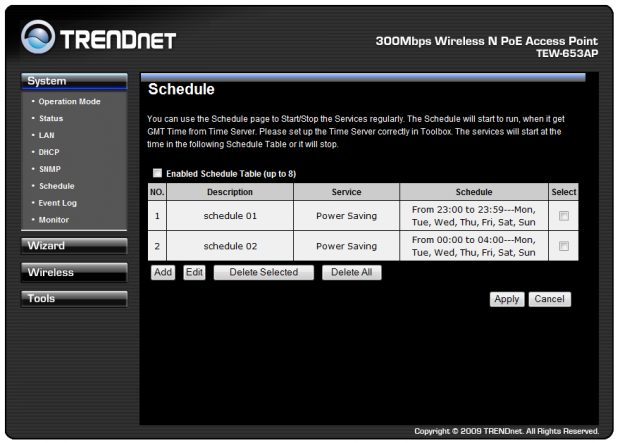Click the NO. column header
The image size is (620, 443).
(x=157, y=192)
